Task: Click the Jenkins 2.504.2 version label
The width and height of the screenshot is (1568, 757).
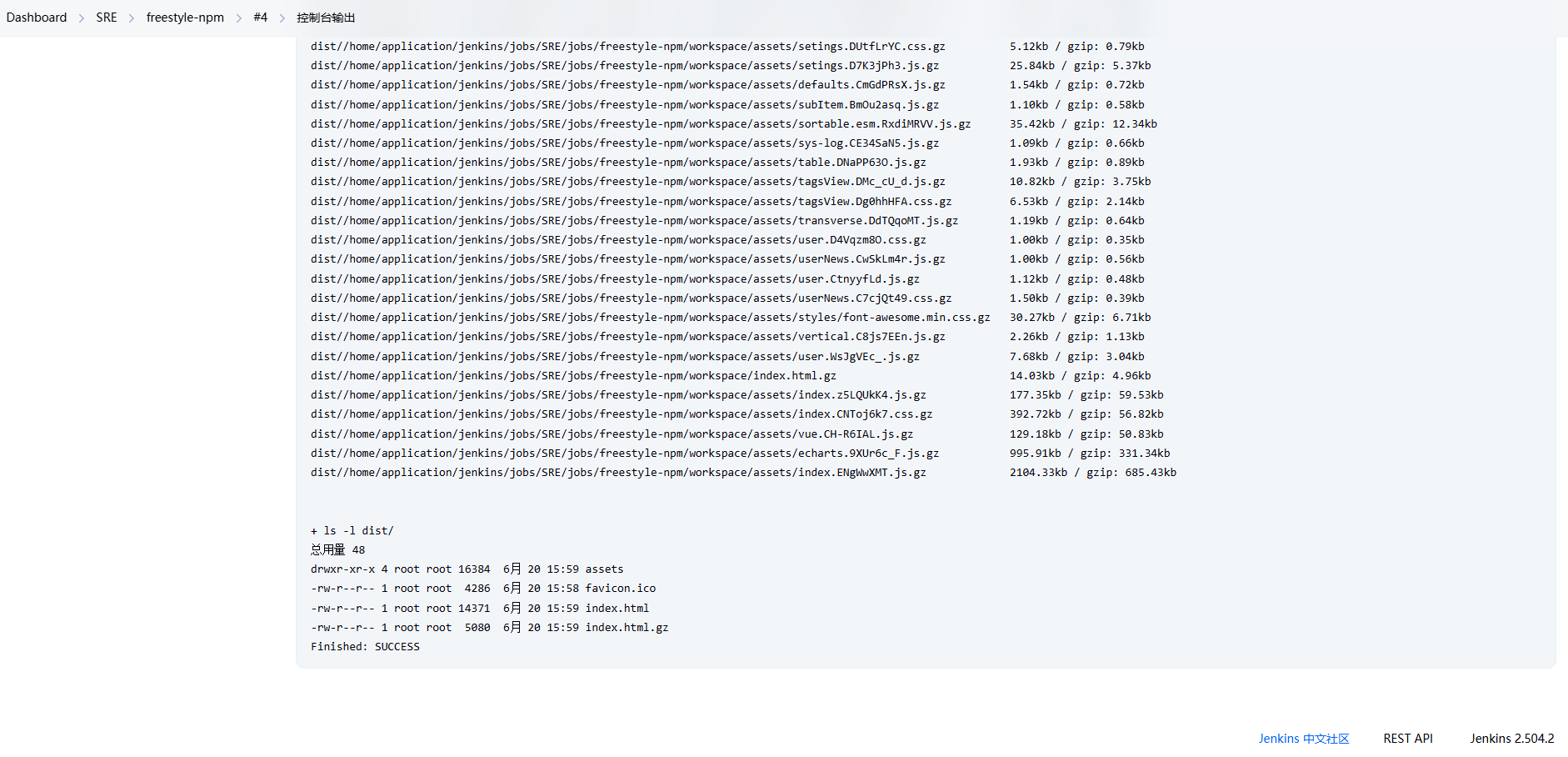Action: 1511,739
